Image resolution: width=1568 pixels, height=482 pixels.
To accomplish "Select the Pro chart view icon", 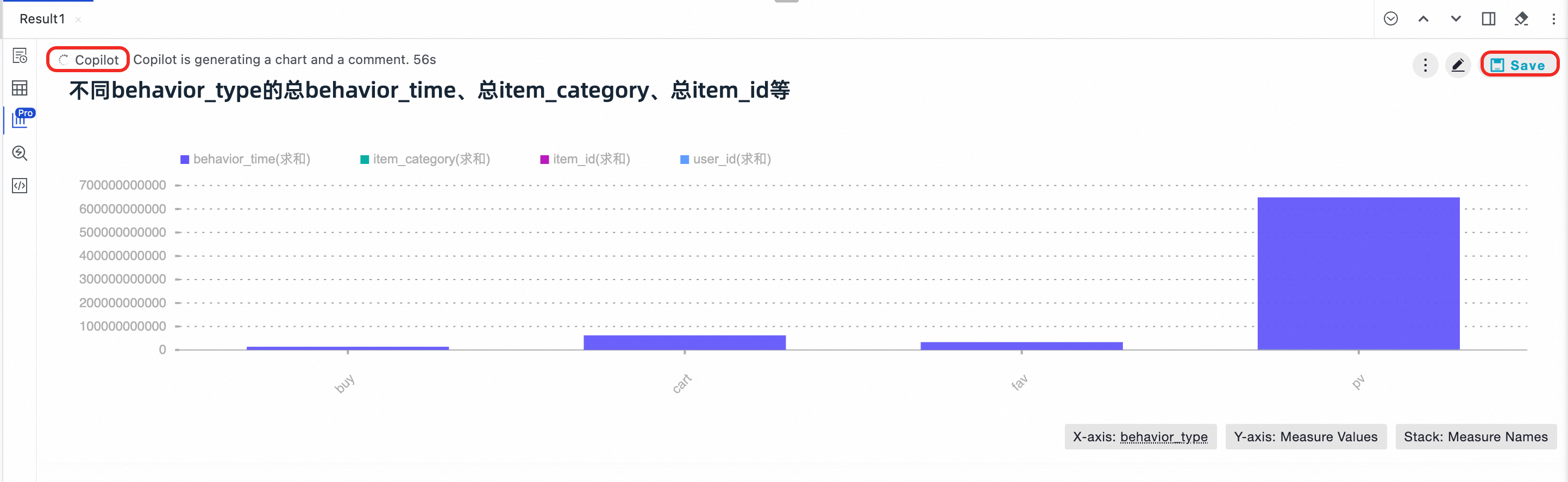I will point(21,118).
